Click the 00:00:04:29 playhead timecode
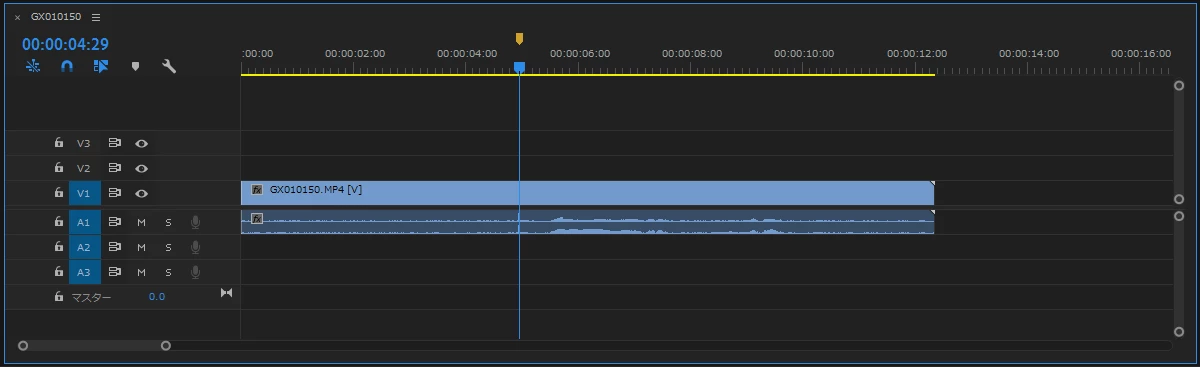Image resolution: width=1200 pixels, height=367 pixels. [65, 44]
